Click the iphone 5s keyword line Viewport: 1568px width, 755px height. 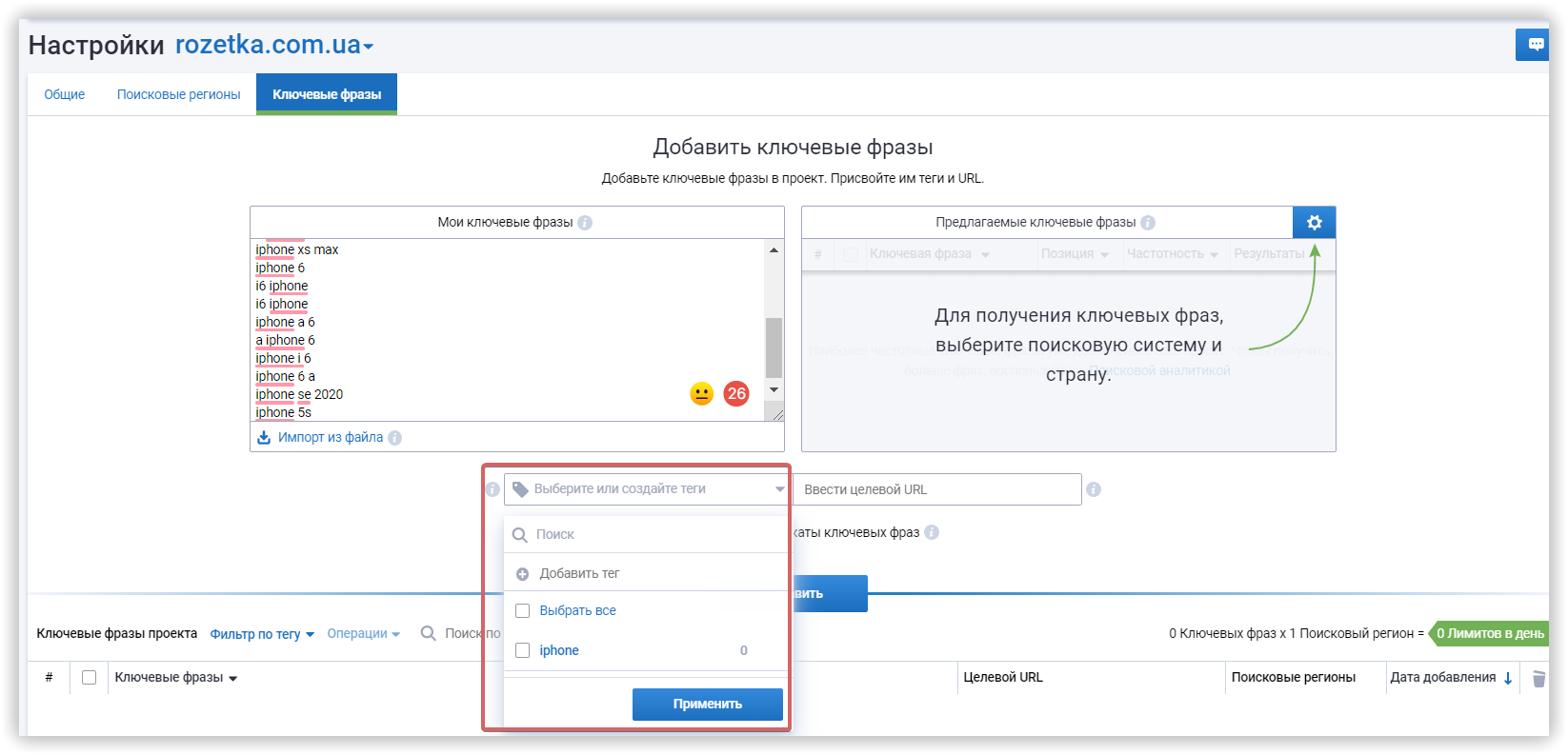click(283, 412)
